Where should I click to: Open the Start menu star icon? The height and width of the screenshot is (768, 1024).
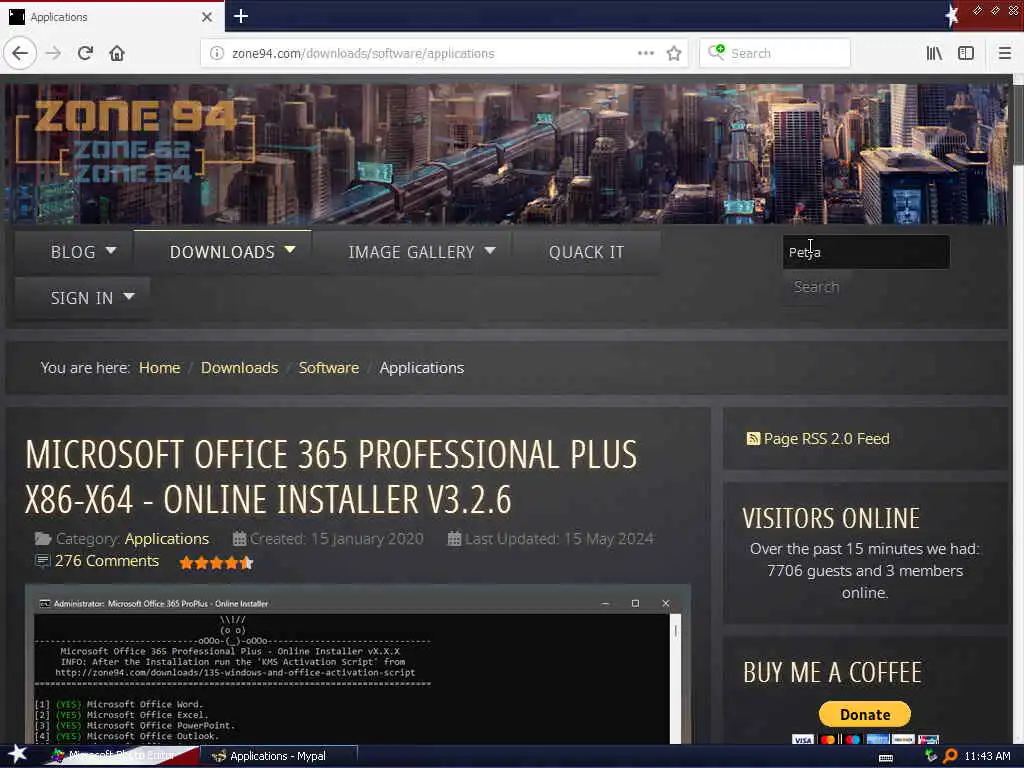[x=17, y=754]
